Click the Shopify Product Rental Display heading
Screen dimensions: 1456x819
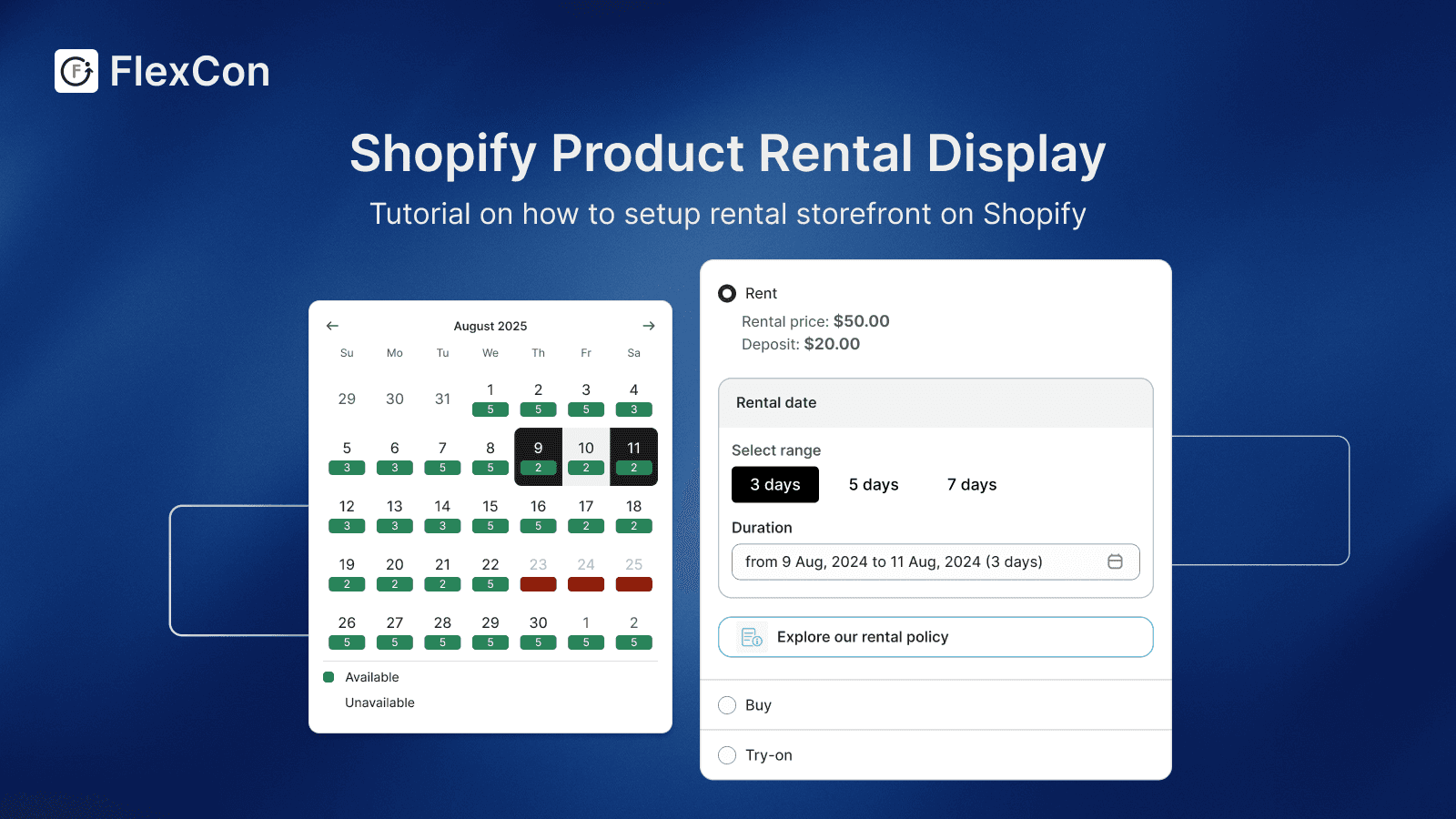[x=728, y=153]
